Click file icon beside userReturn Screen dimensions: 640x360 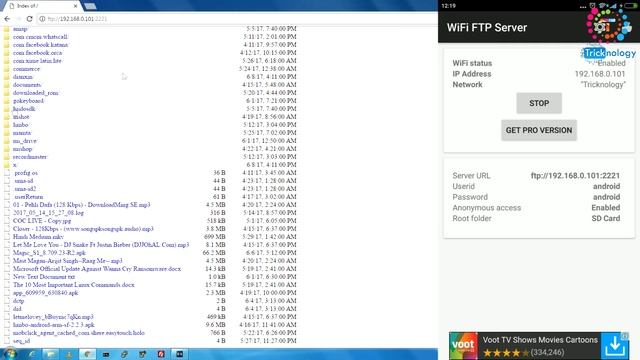tap(7, 197)
